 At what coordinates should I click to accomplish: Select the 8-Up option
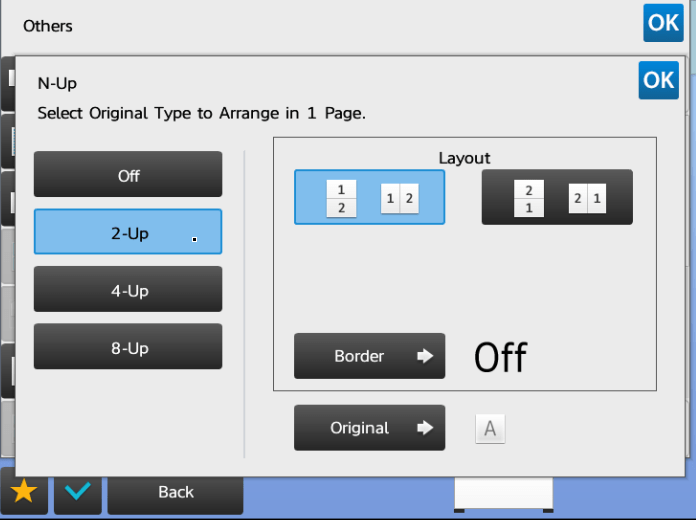point(128,346)
